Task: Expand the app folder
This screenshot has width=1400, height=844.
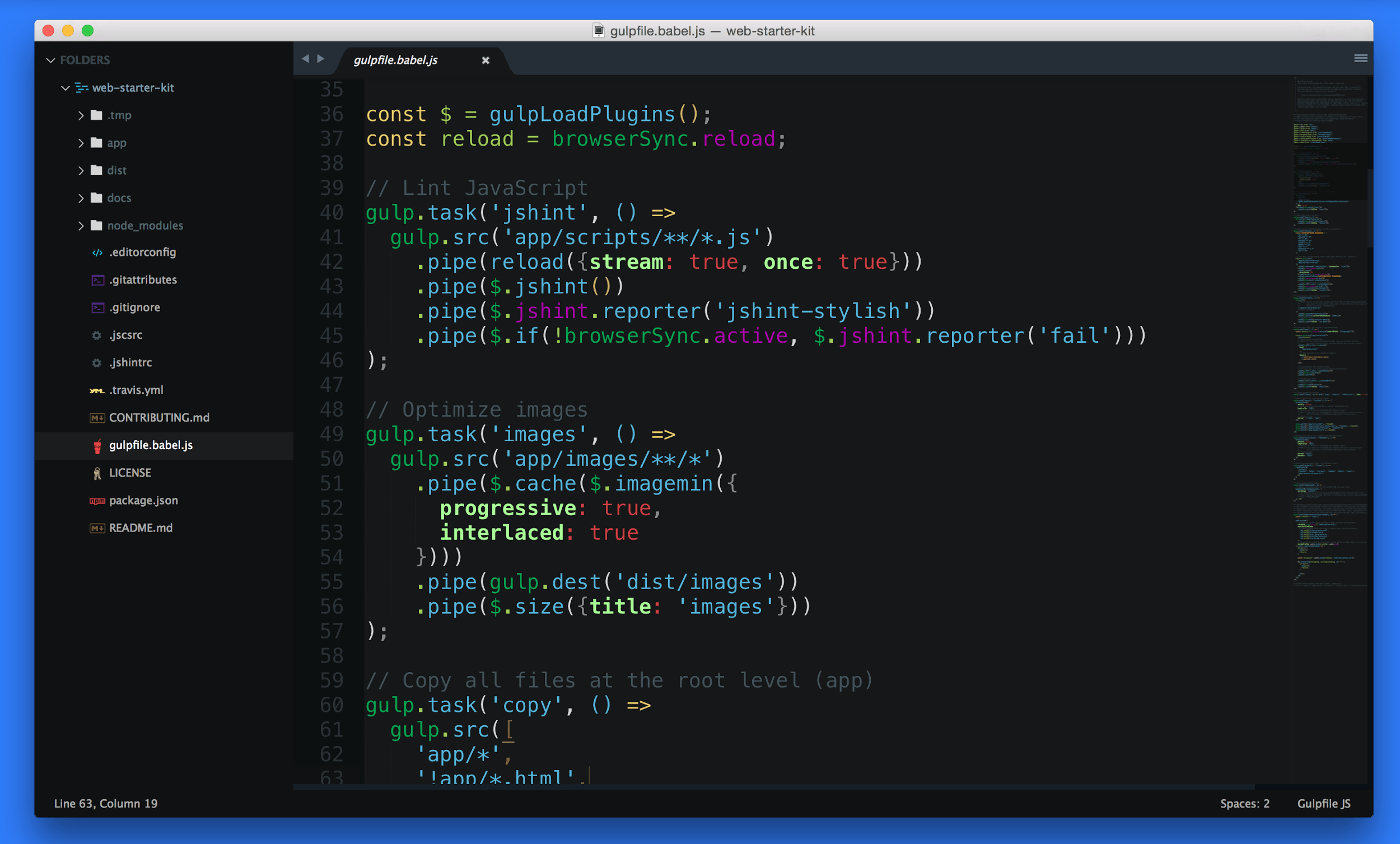Action: [x=81, y=143]
